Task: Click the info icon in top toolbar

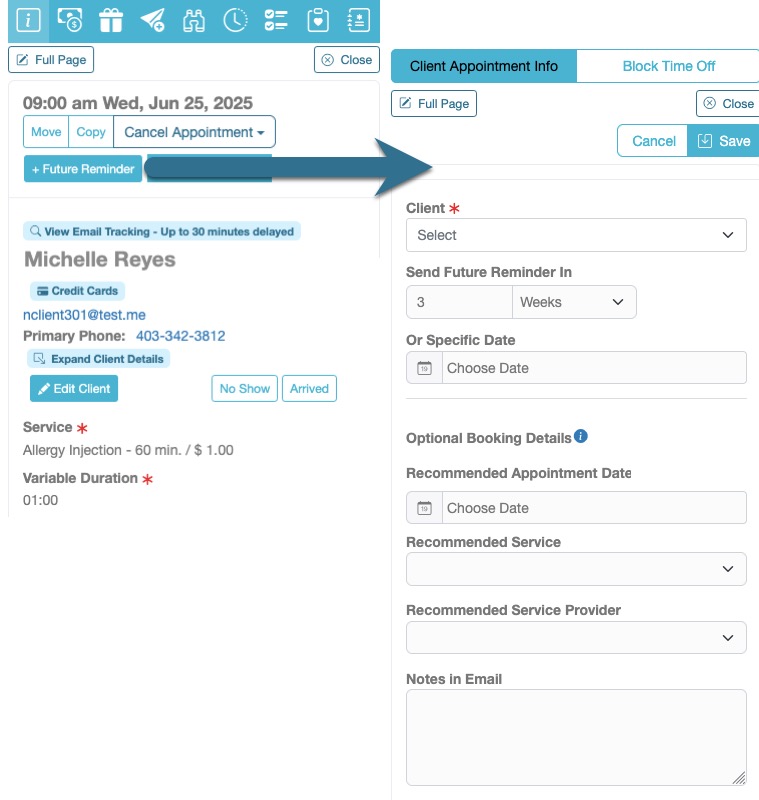Action: click(x=28, y=19)
